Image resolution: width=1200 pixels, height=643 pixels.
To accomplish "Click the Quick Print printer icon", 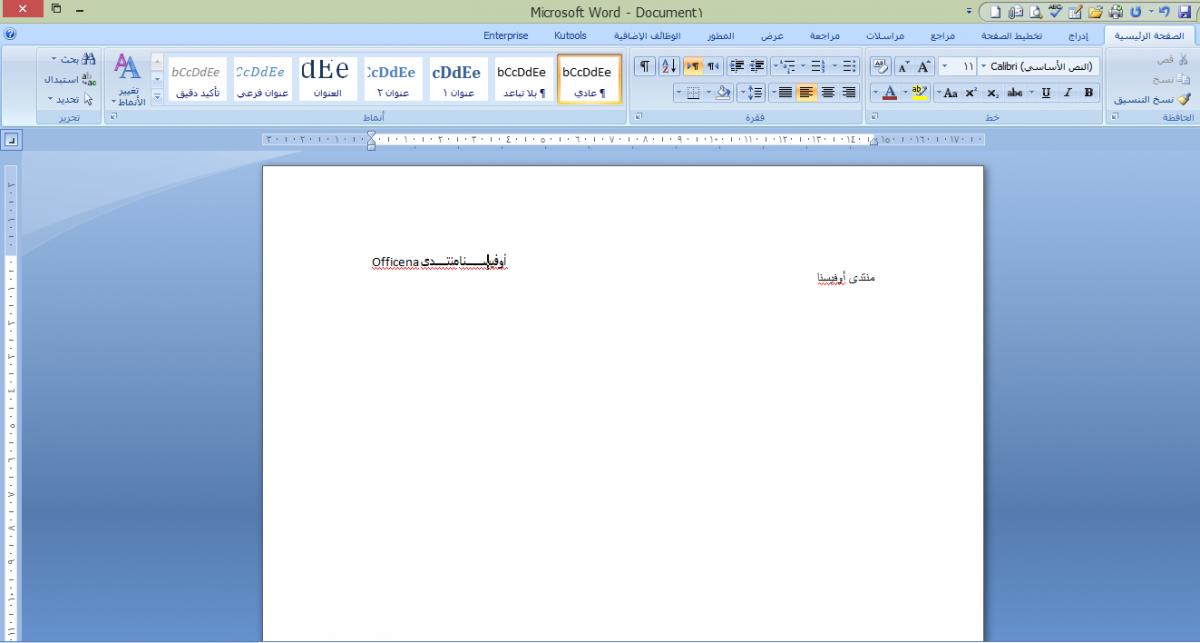I will coord(1115,11).
